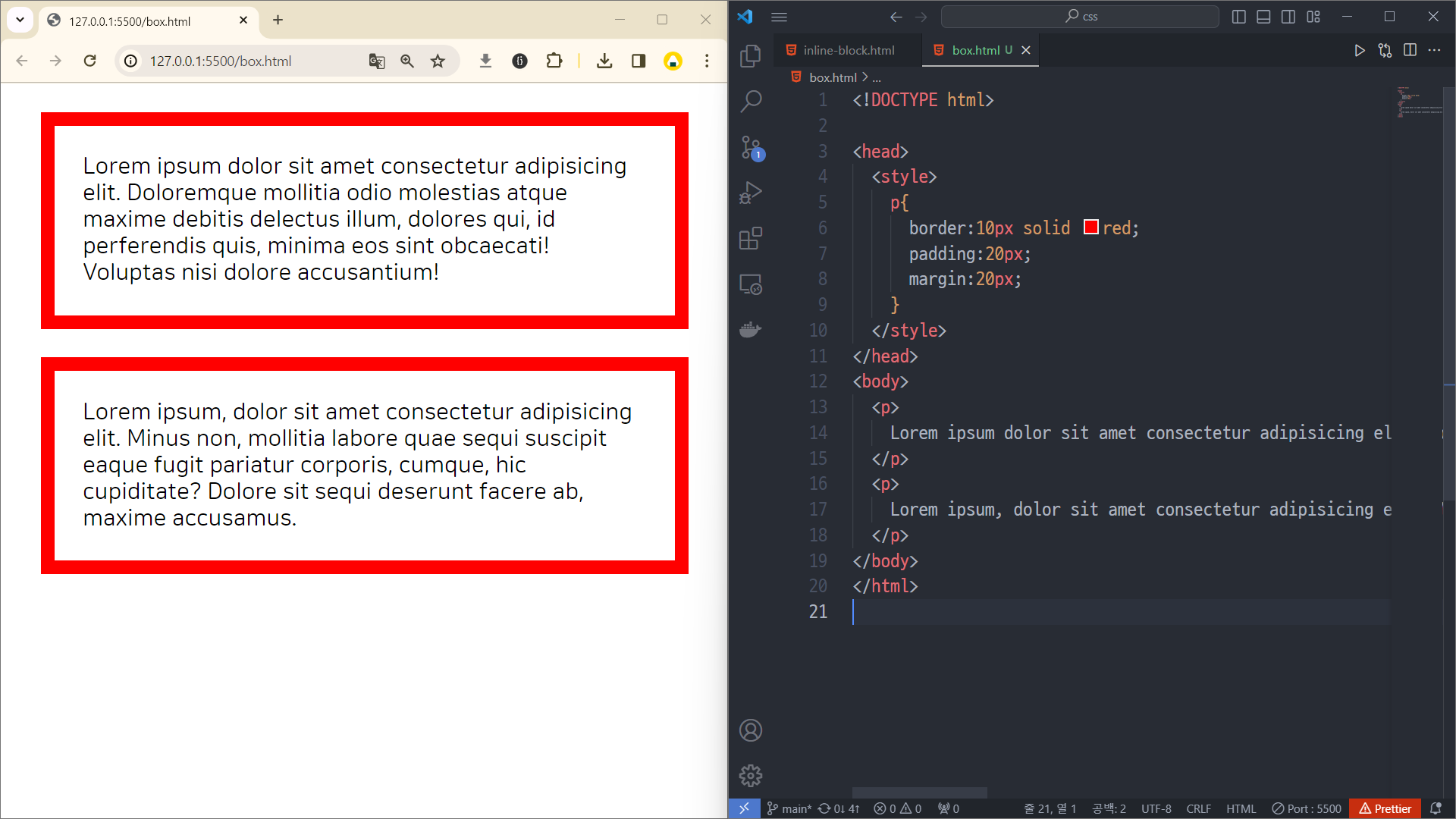Click the red color swatch in code

[1090, 227]
